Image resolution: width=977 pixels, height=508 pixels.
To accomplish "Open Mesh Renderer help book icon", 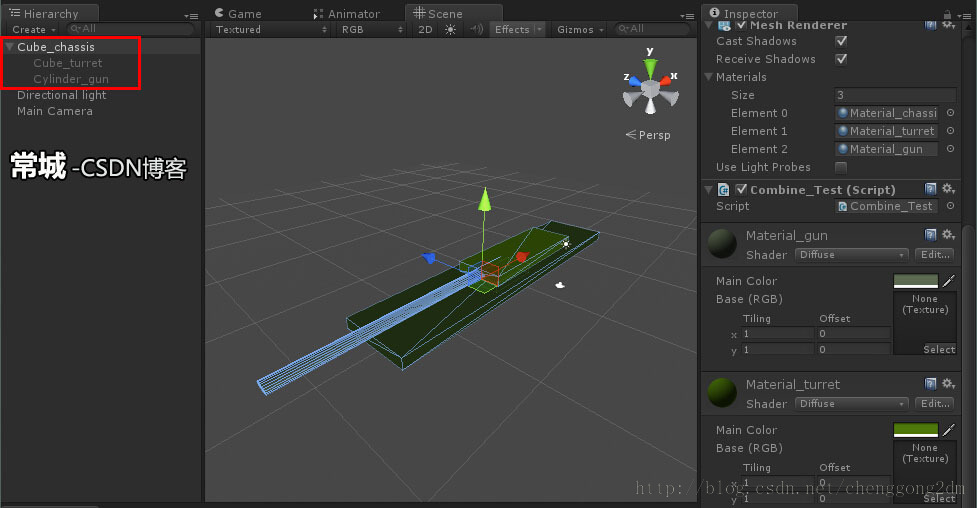I will click(930, 25).
